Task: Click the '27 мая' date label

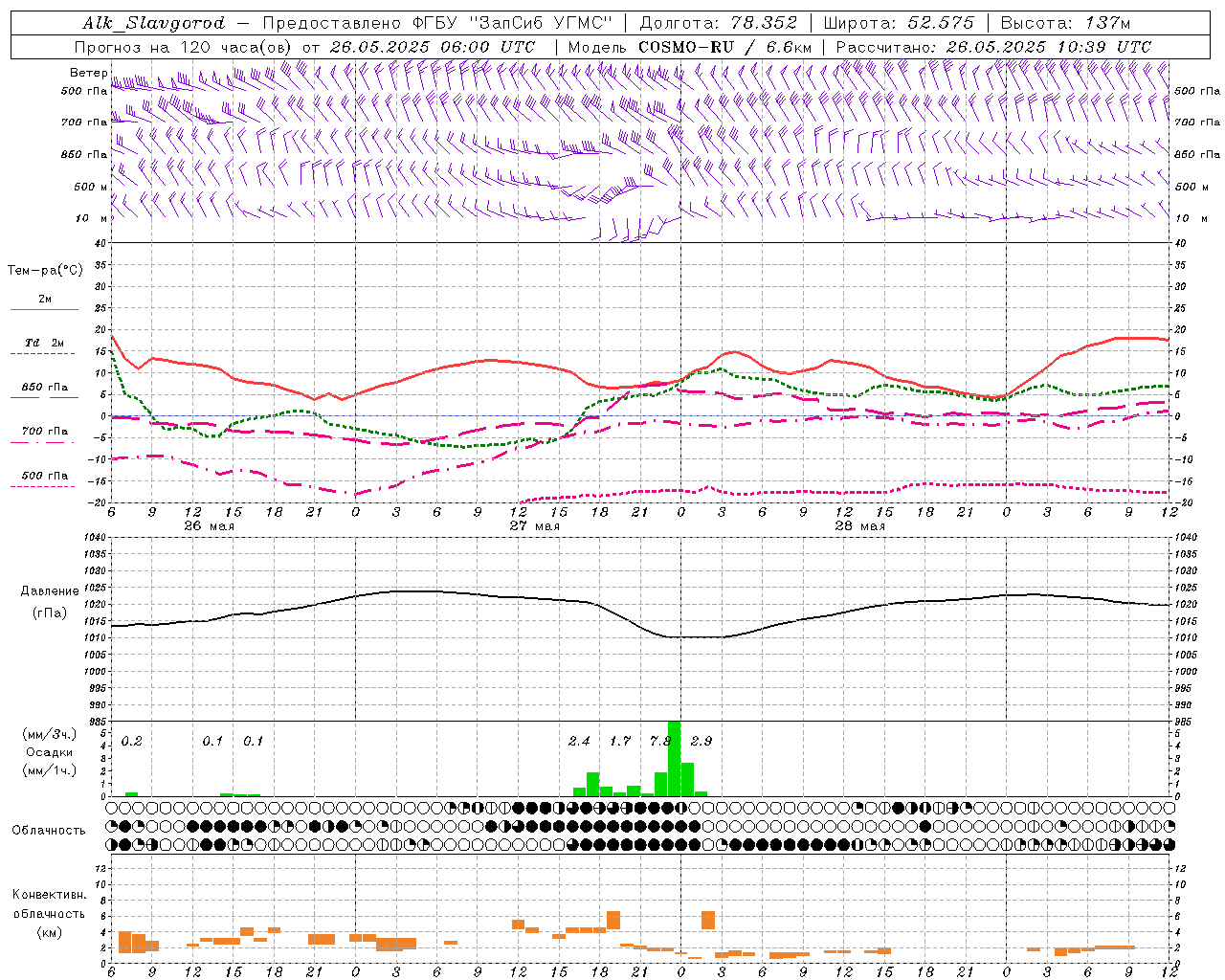Action: tap(534, 526)
